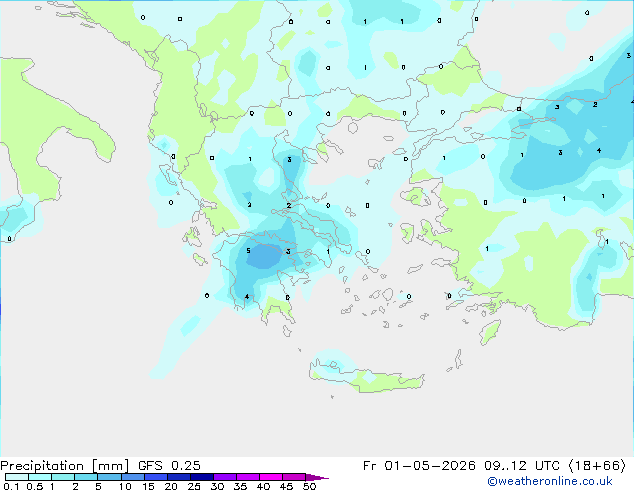The height and width of the screenshot is (490, 634).
Task: Click the "(18+66)" forecast run label
Action: [x=597, y=466]
